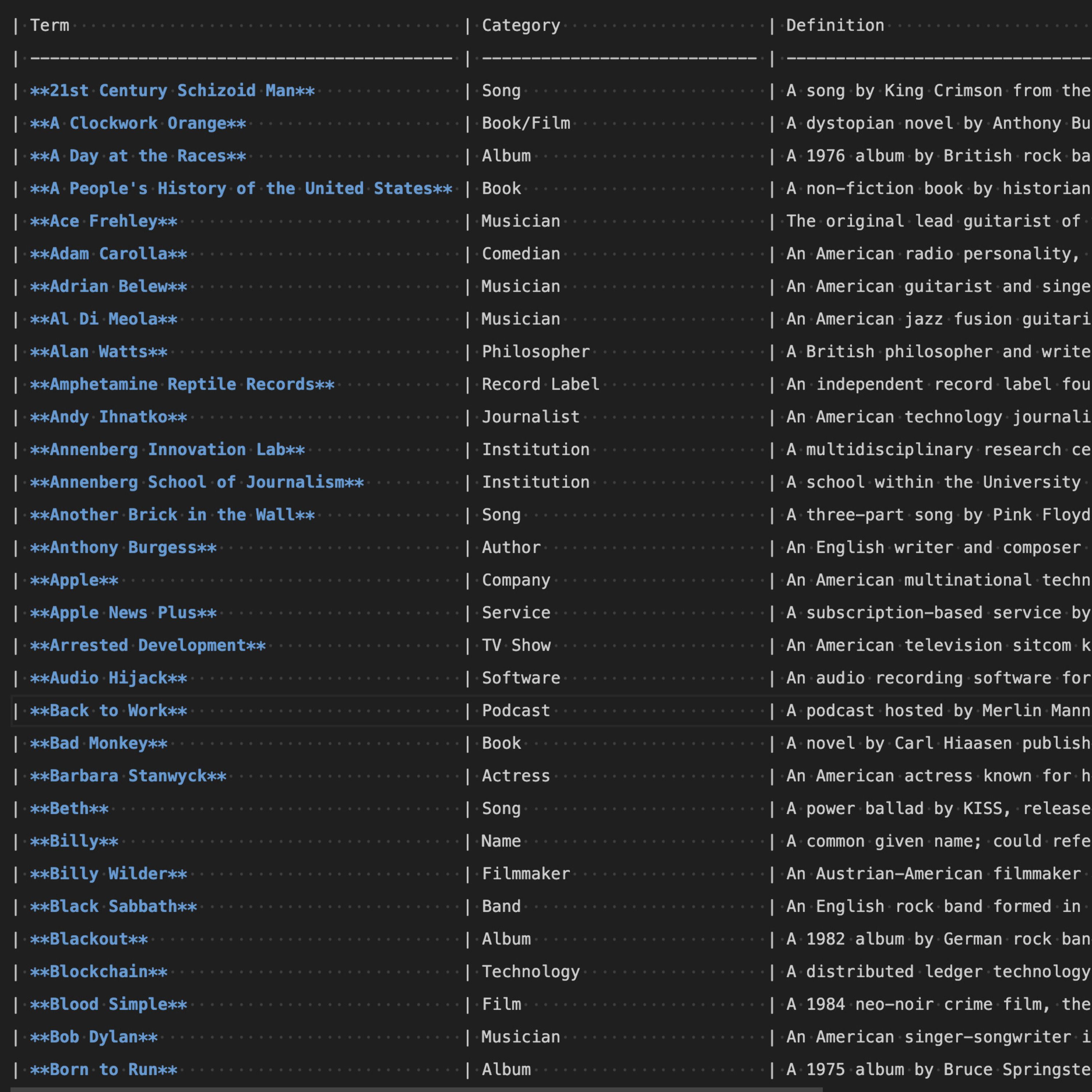This screenshot has width=1092, height=1092.
Task: Click the 'Journalist' category cell
Action: [x=531, y=417]
